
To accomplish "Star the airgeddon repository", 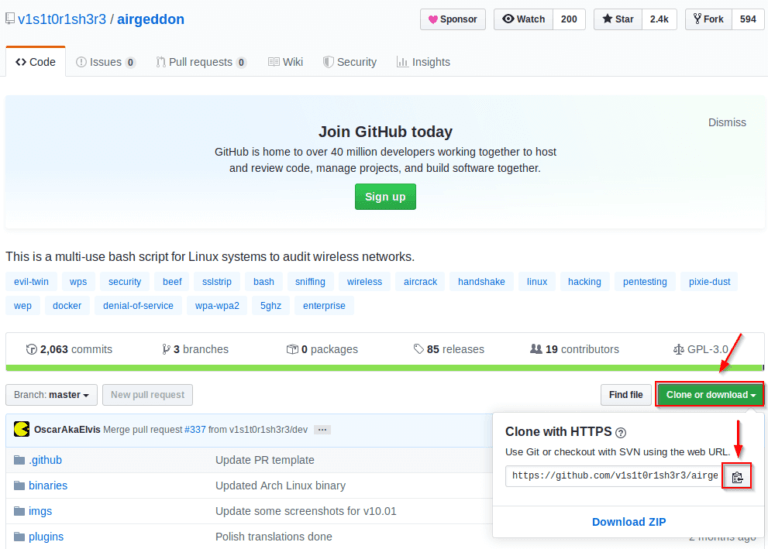I will 617,19.
